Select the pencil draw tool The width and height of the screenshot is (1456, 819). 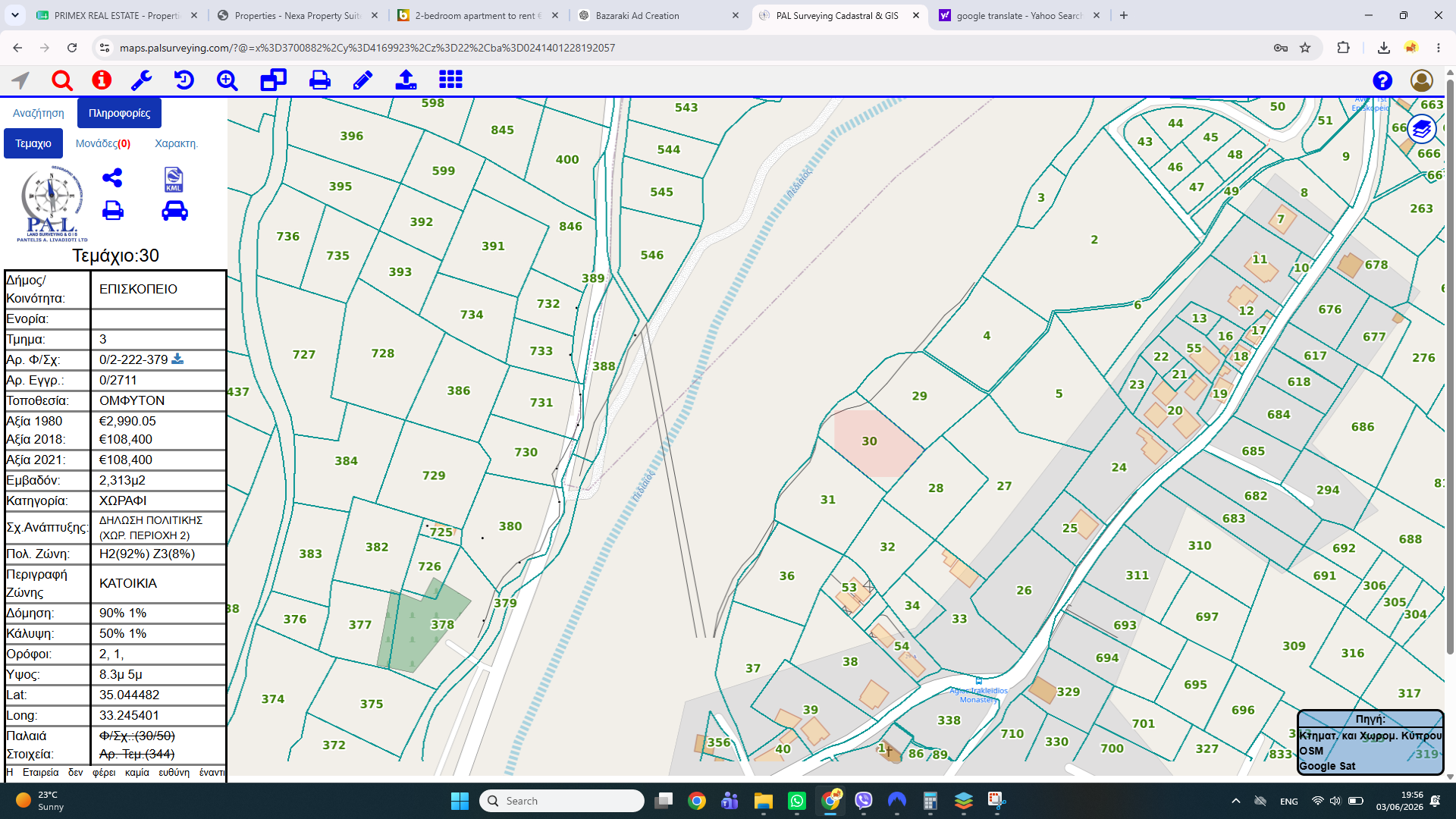[x=362, y=80]
